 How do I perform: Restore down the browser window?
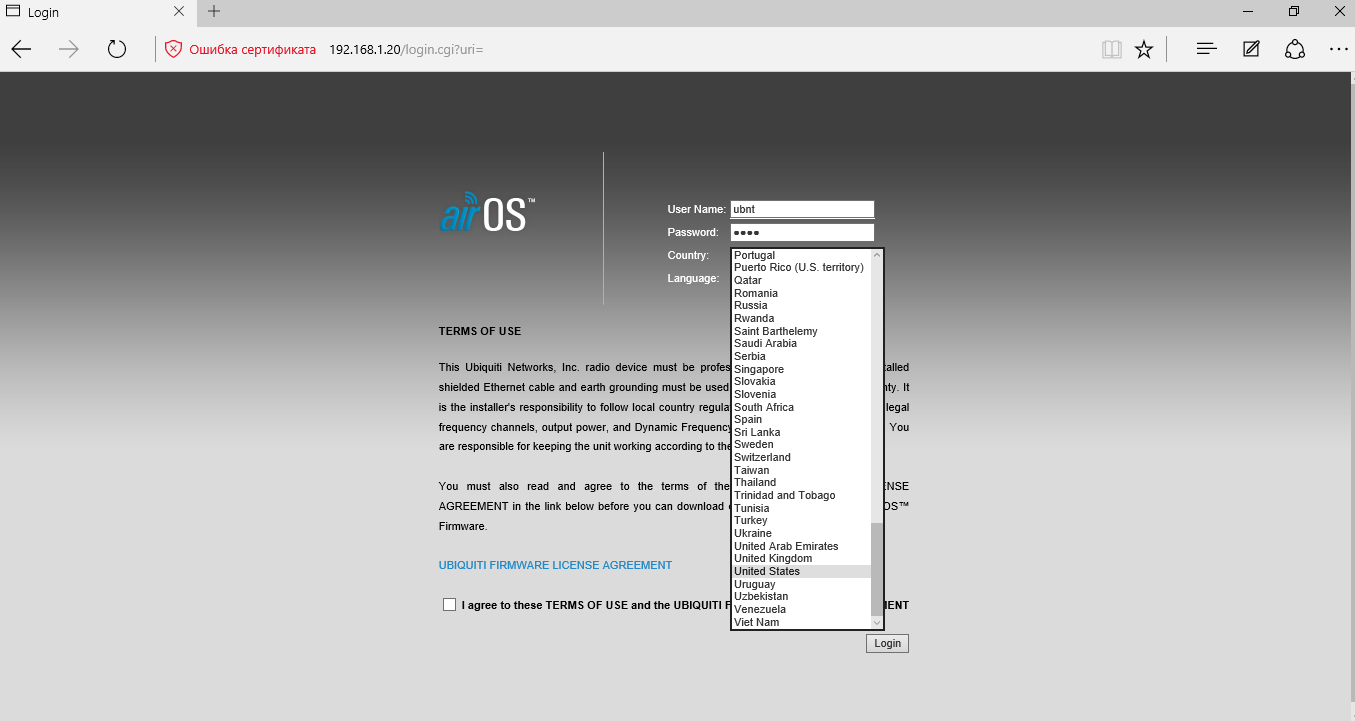1293,12
